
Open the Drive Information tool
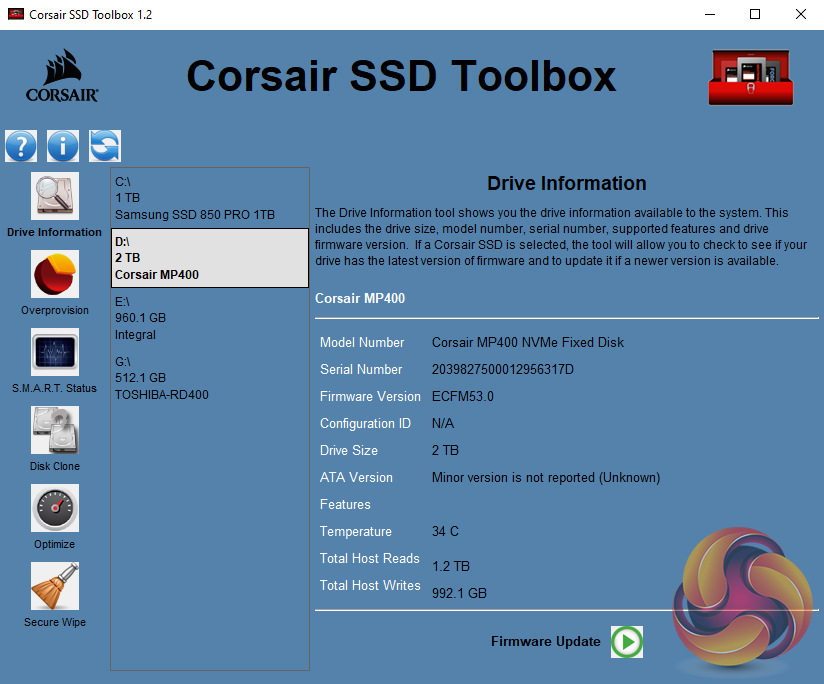(x=54, y=196)
